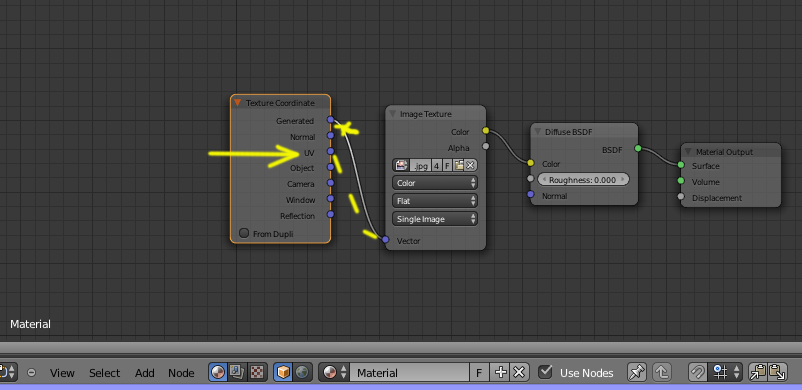Click go to parent node tree icon

(662, 373)
